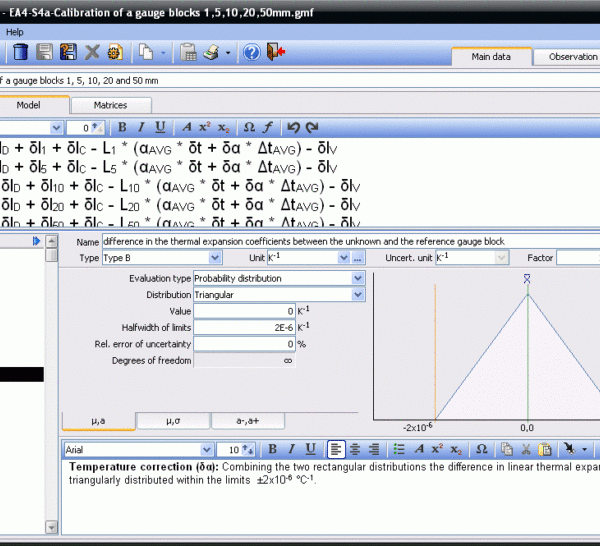Toggle left alignment in description toolbar
Screen dimensions: 600x546
coord(337,450)
